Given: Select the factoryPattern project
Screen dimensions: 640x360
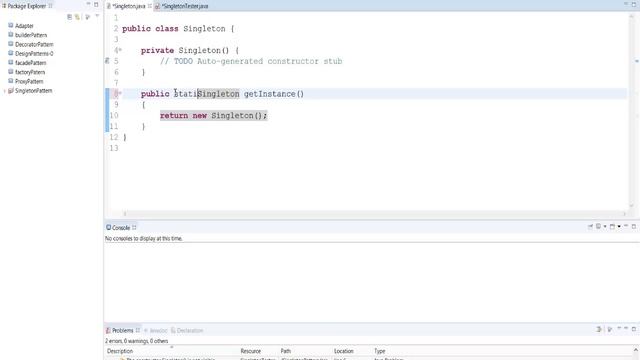Looking at the screenshot, I should 30,72.
